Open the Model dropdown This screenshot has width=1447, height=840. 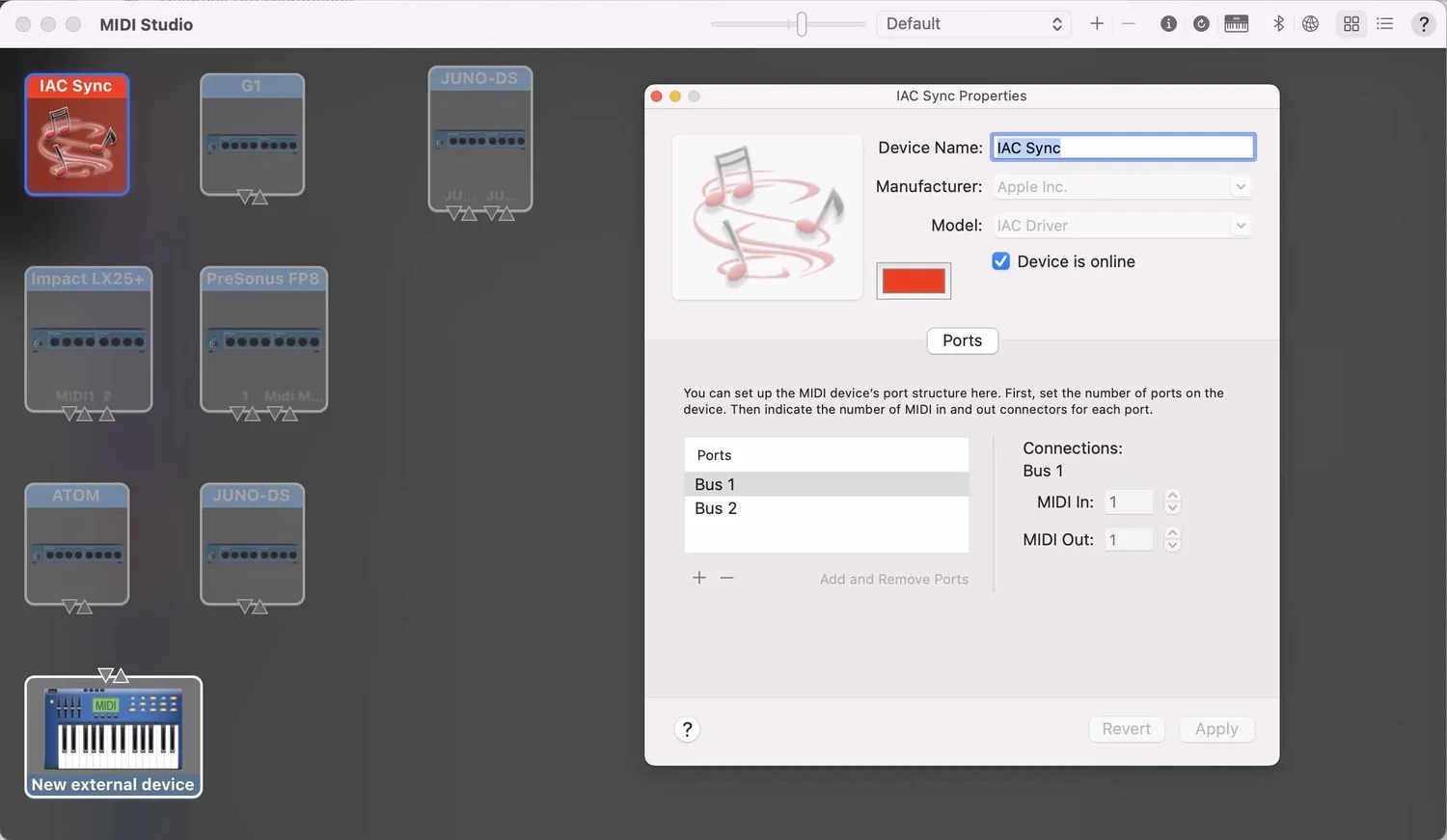pos(1242,225)
